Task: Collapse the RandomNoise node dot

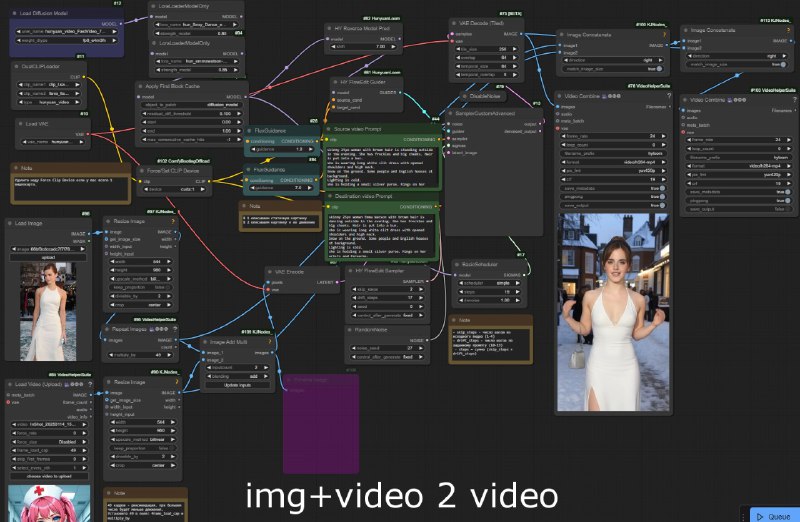Action: (350, 330)
